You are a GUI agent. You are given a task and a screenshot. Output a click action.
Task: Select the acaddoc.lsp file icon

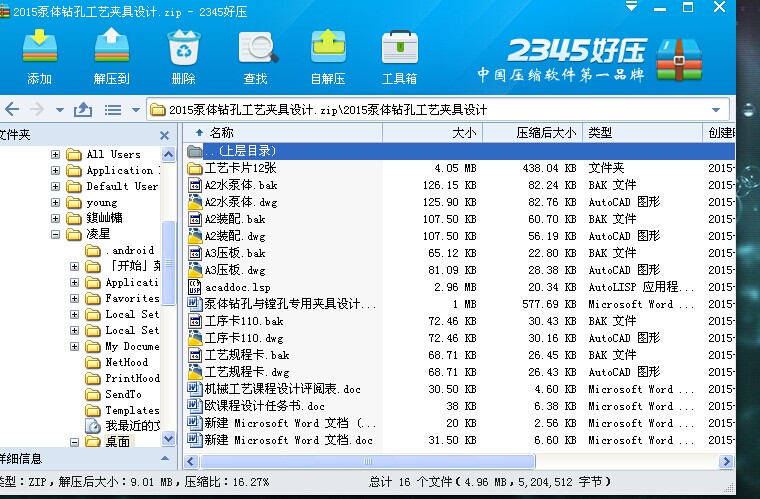(x=195, y=287)
